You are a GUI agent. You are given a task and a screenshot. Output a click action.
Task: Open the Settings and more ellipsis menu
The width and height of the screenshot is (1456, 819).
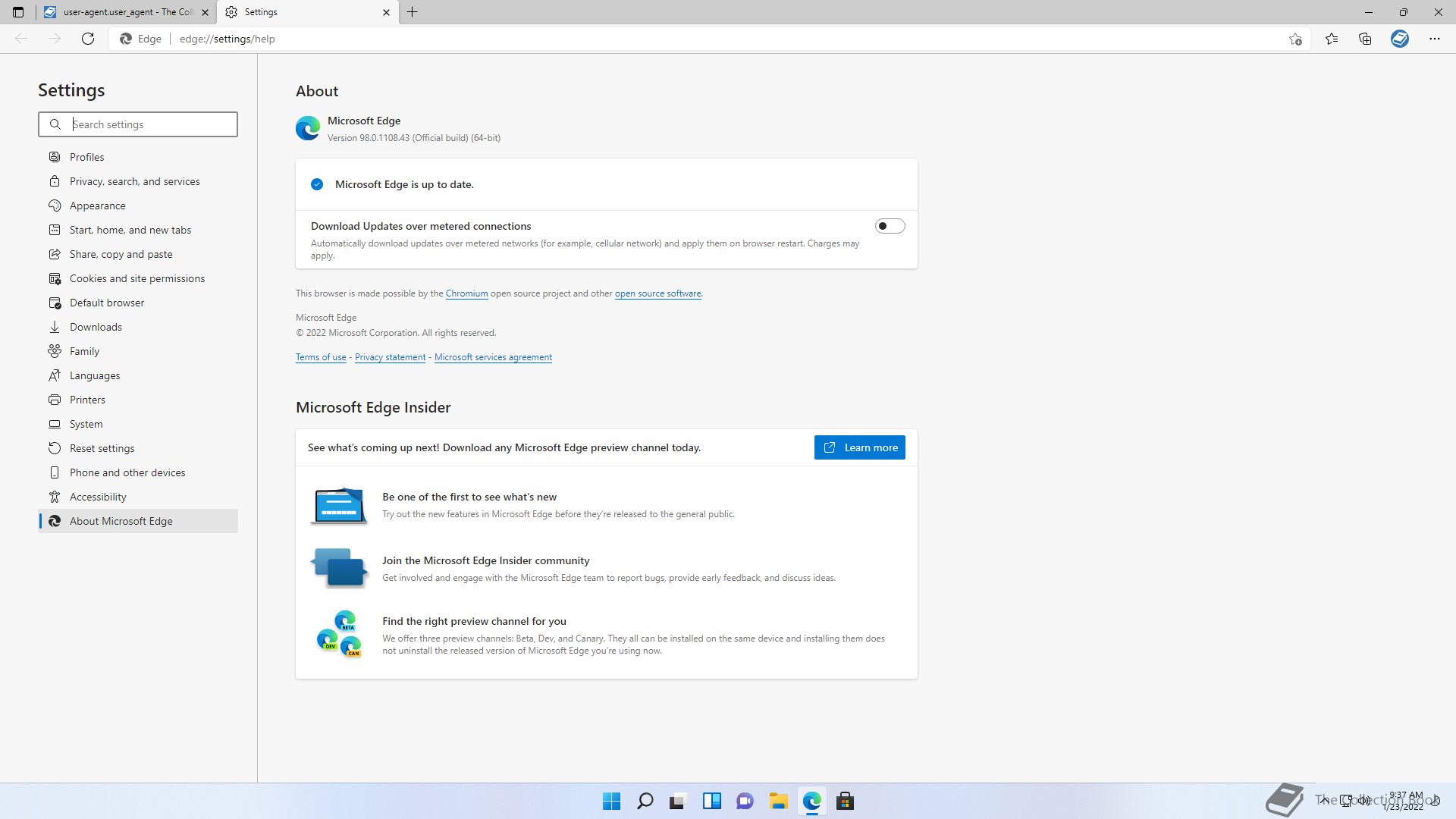point(1434,39)
